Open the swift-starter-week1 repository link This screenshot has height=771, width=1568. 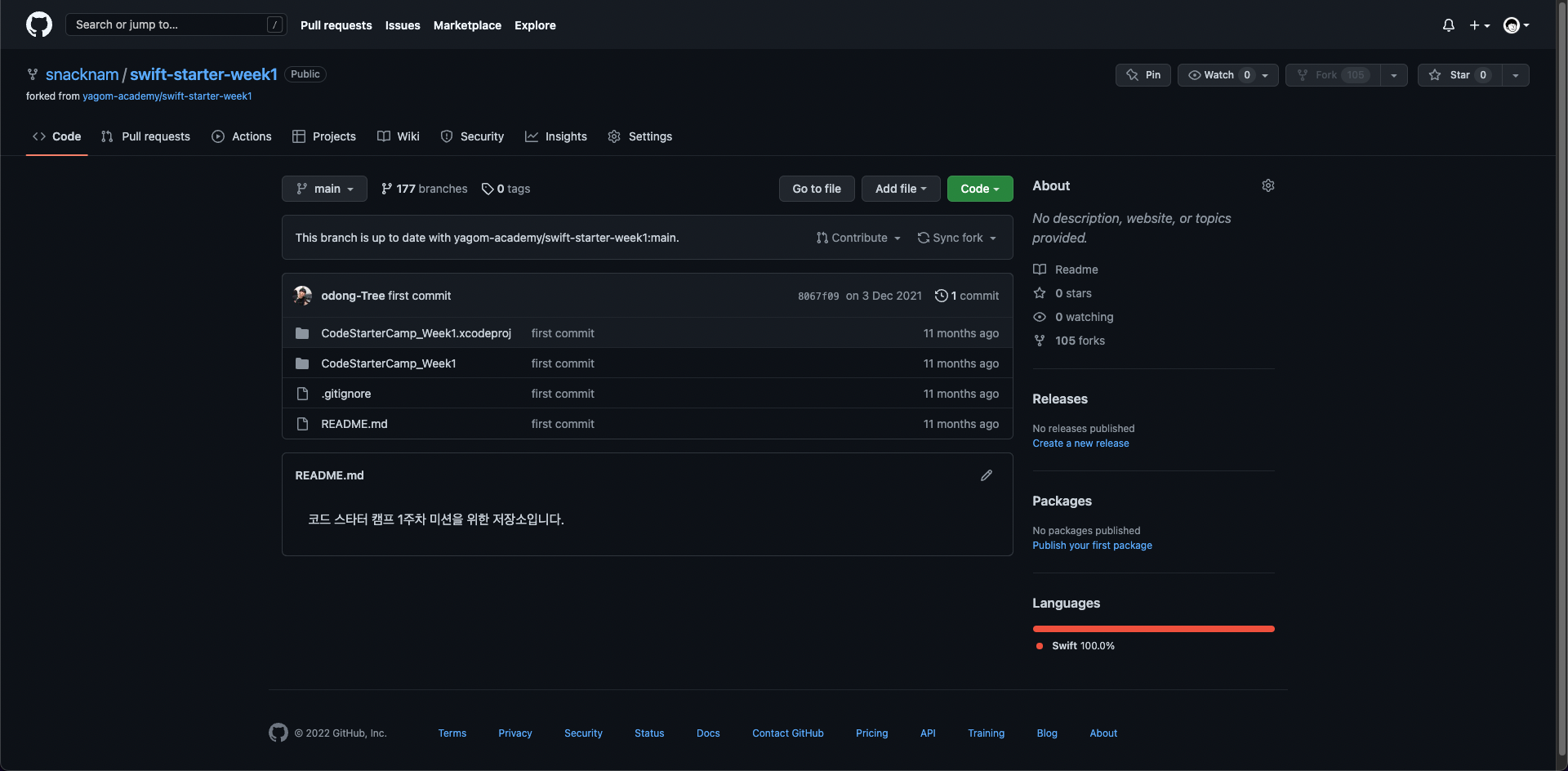[x=203, y=74]
